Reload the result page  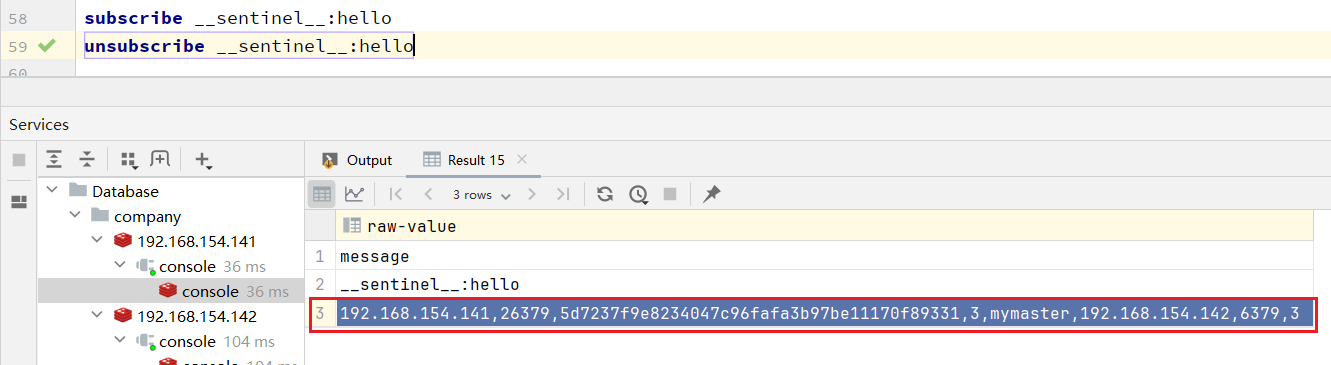coord(604,194)
